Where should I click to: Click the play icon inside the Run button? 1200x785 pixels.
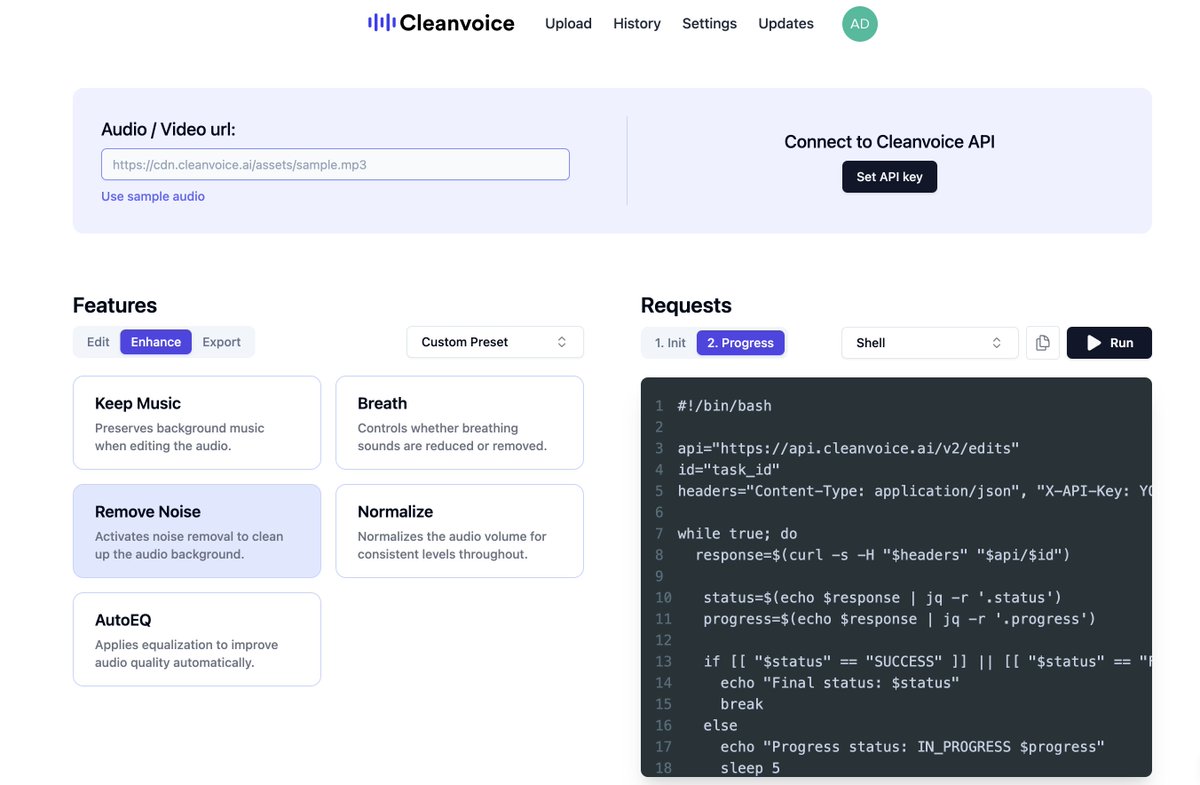tap(1093, 342)
